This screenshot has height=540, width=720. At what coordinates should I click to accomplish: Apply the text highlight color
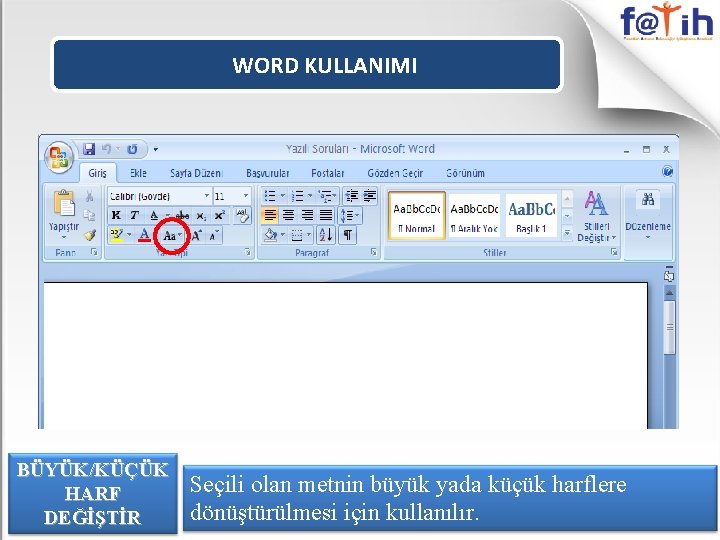tap(117, 235)
